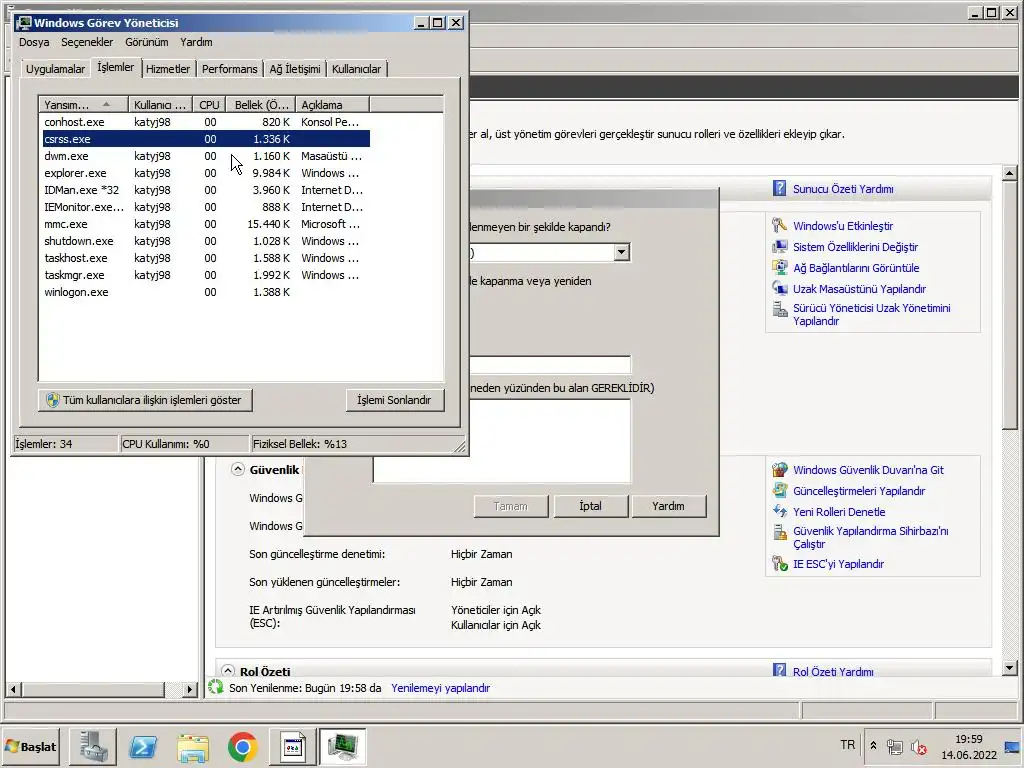1024x768 pixels.
Task: Click the TR language indicator
Action: pyautogui.click(x=847, y=745)
